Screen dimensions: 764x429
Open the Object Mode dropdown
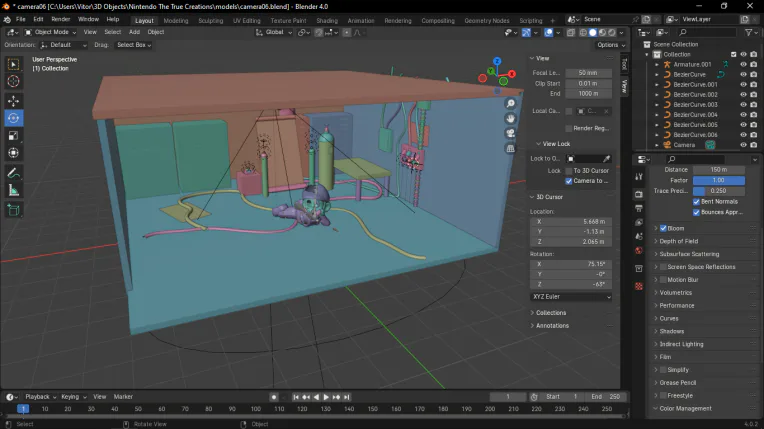(50, 32)
